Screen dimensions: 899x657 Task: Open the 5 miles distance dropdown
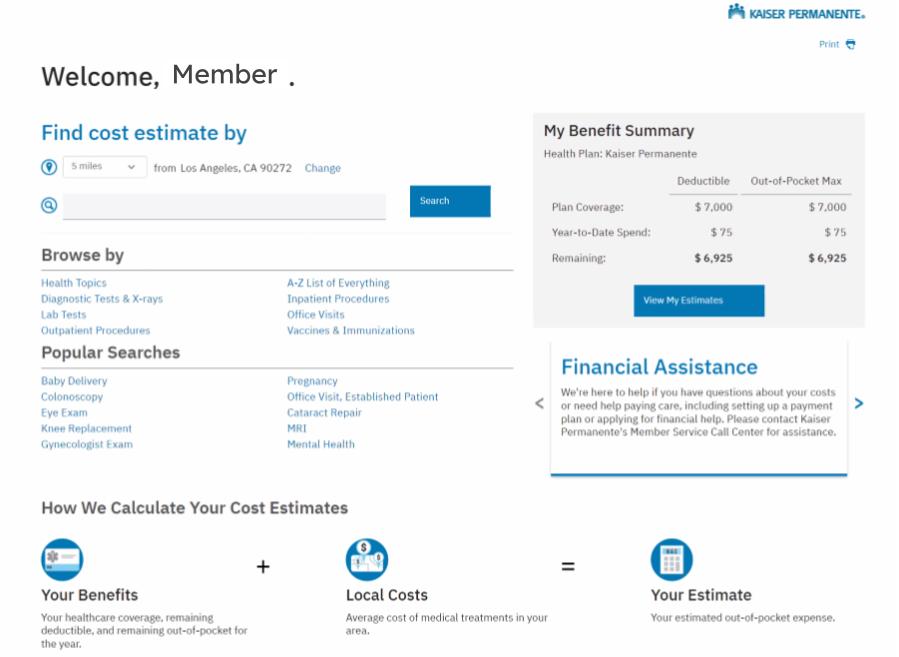point(104,167)
